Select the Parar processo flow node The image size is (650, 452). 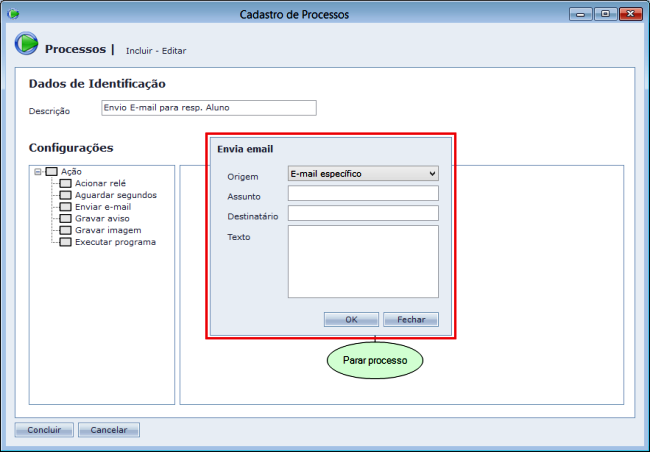coord(375,359)
